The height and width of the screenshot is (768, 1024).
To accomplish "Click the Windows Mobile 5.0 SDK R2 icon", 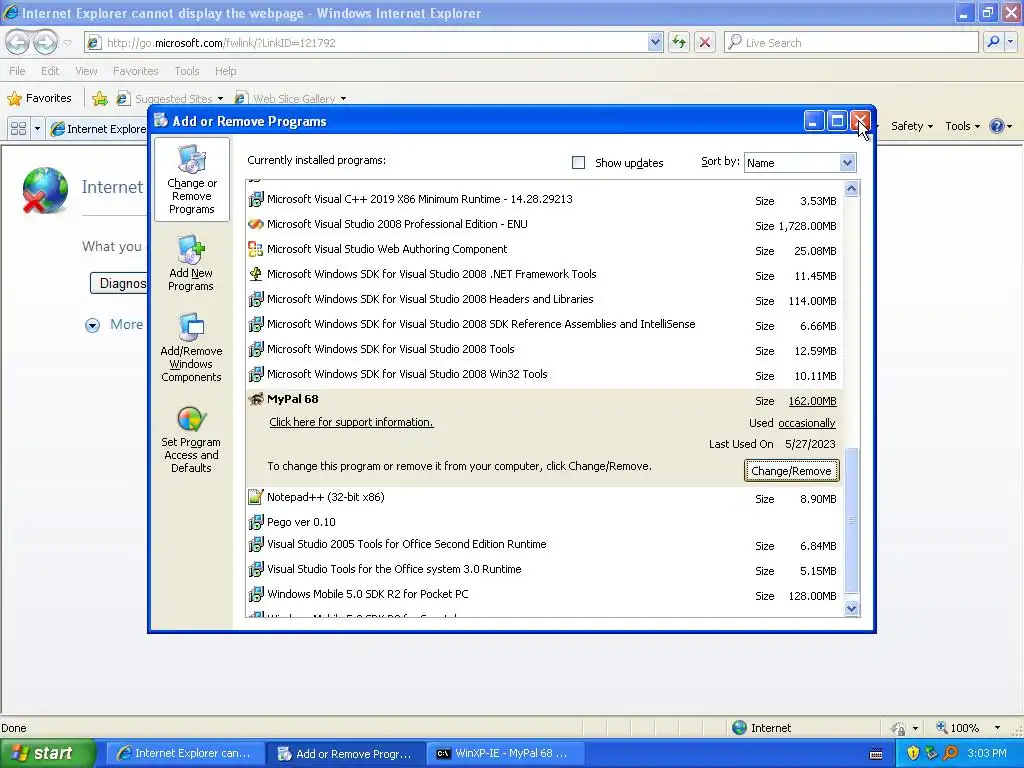I will click(256, 594).
